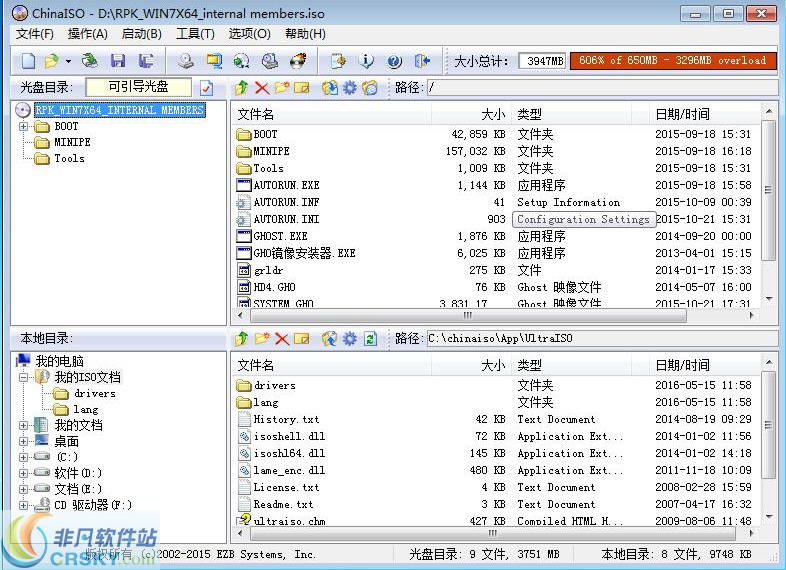Open the 启动(B) menu
786x570 pixels.
point(141,34)
